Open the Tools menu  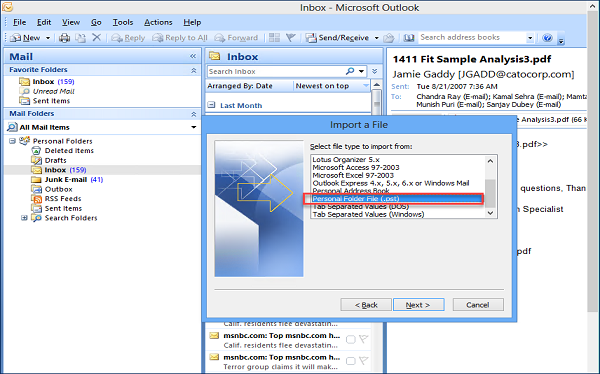point(123,22)
